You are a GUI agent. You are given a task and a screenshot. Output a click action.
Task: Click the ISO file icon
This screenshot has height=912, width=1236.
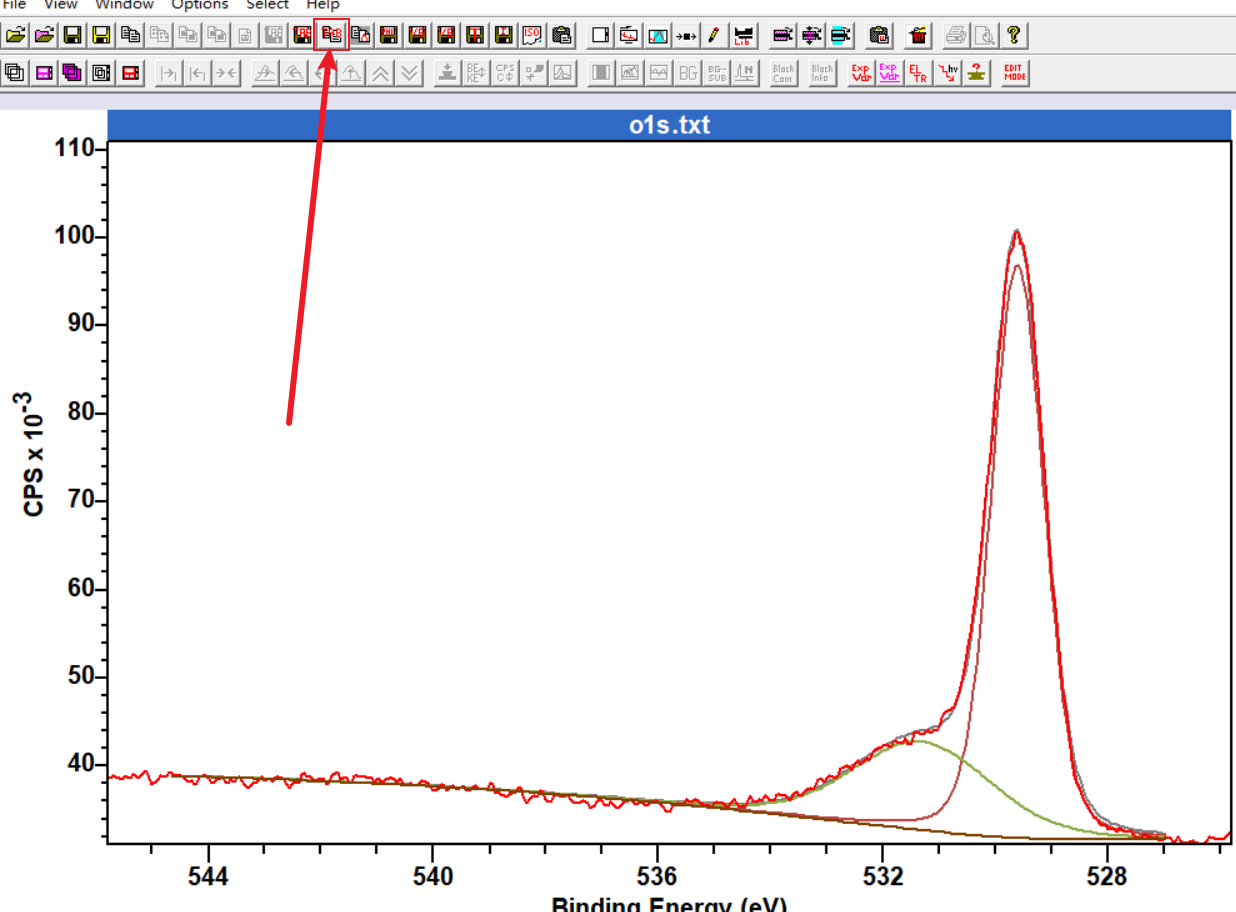click(x=531, y=35)
